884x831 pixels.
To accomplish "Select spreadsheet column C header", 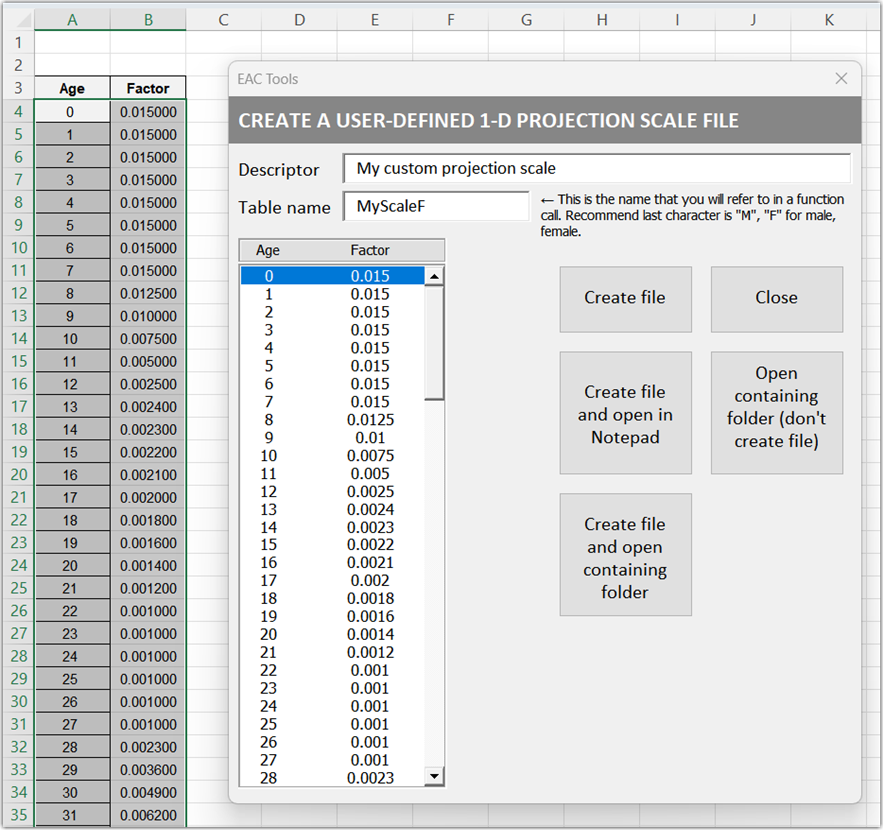I will click(x=224, y=20).
